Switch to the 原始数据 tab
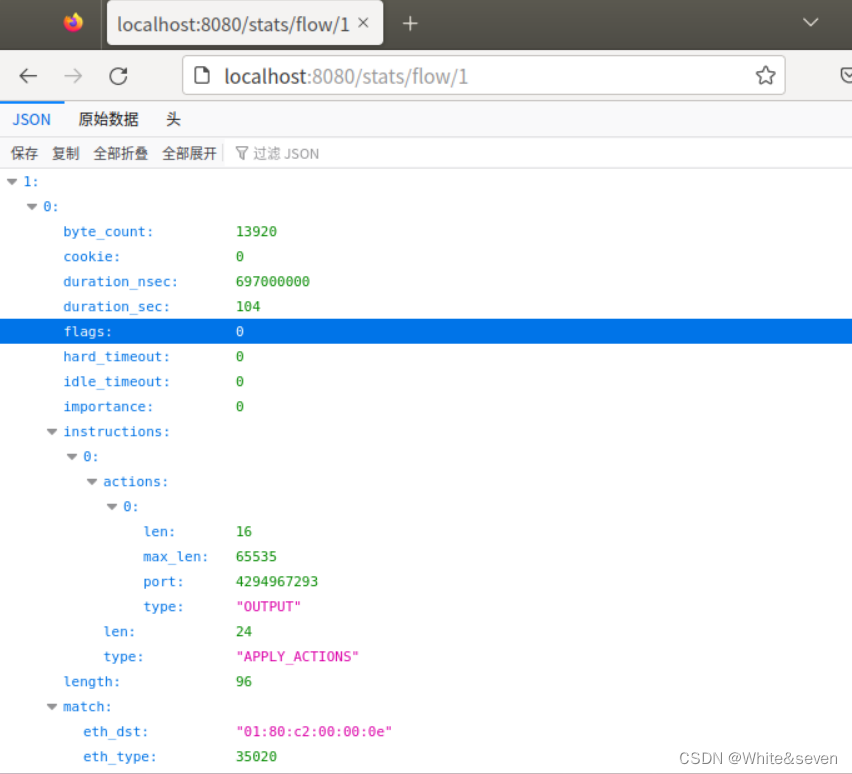The width and height of the screenshot is (852, 774). 108,119
